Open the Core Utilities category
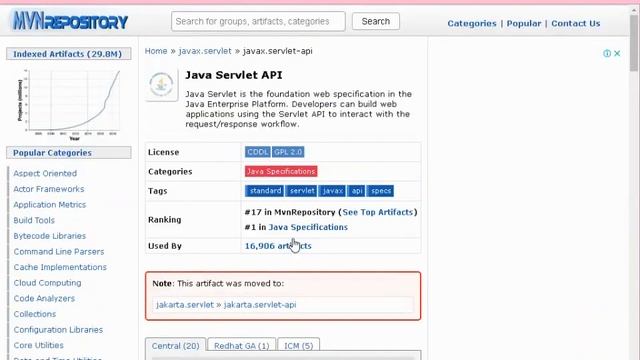 (38, 345)
